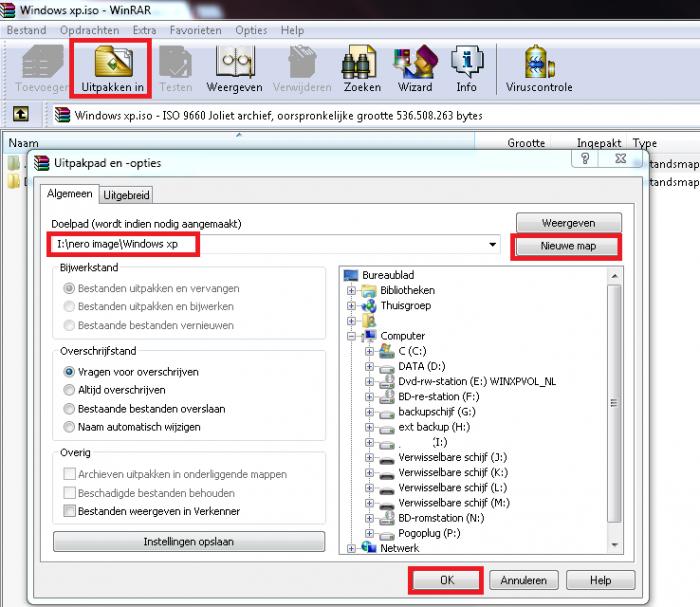Viewport: 700px width, 607px height.
Task: Select ext backup (H:) drive
Action: (x=434, y=427)
